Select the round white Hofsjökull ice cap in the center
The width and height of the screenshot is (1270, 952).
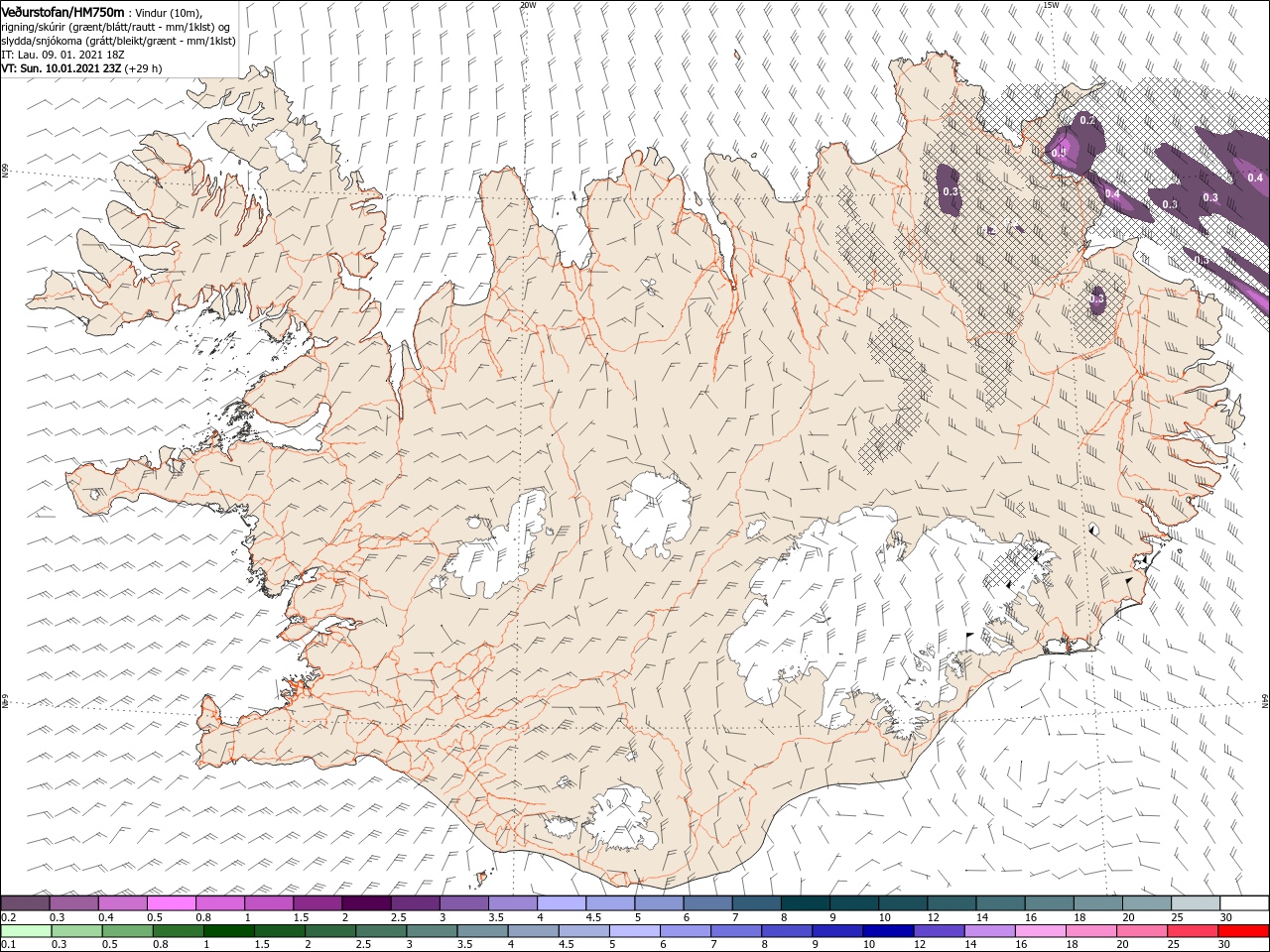(652, 514)
